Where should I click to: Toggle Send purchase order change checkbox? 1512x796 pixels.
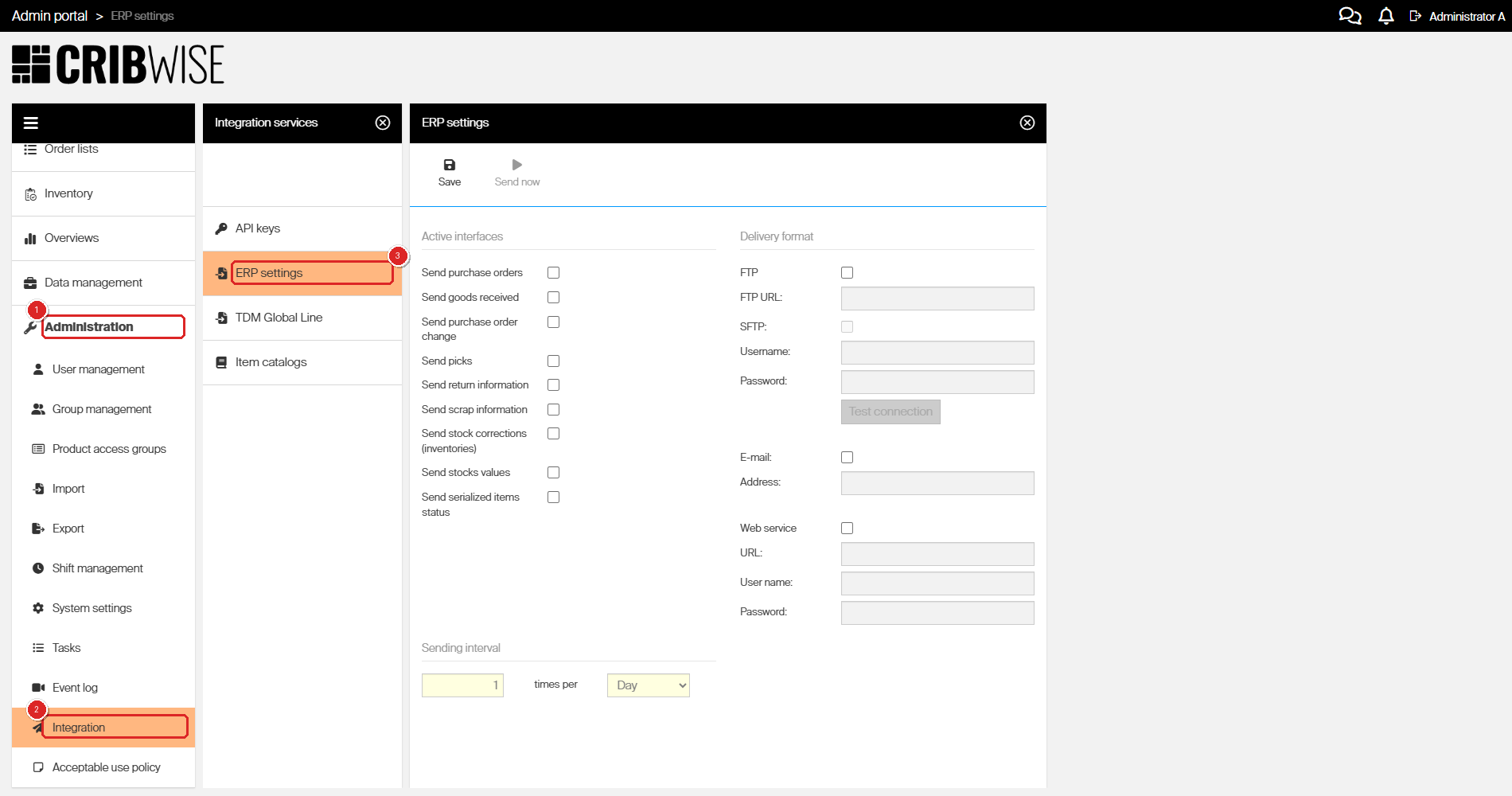(554, 322)
